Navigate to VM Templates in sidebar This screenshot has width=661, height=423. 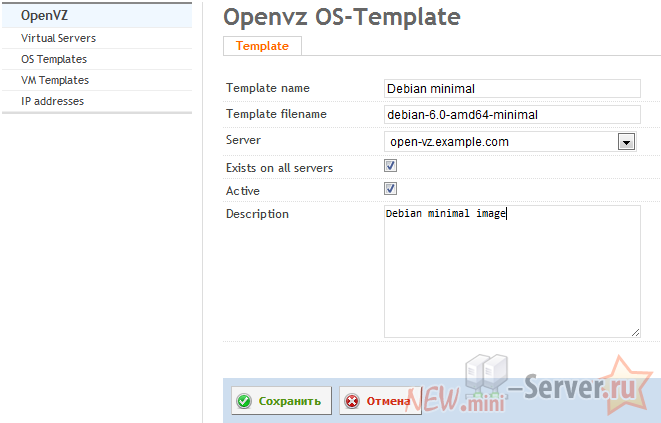[x=55, y=80]
